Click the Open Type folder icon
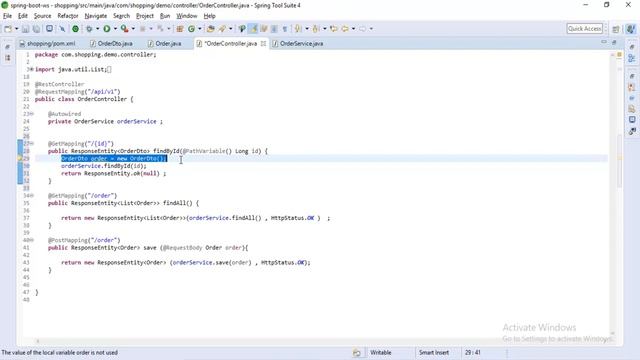This screenshot has height=360, width=640. (x=211, y=29)
